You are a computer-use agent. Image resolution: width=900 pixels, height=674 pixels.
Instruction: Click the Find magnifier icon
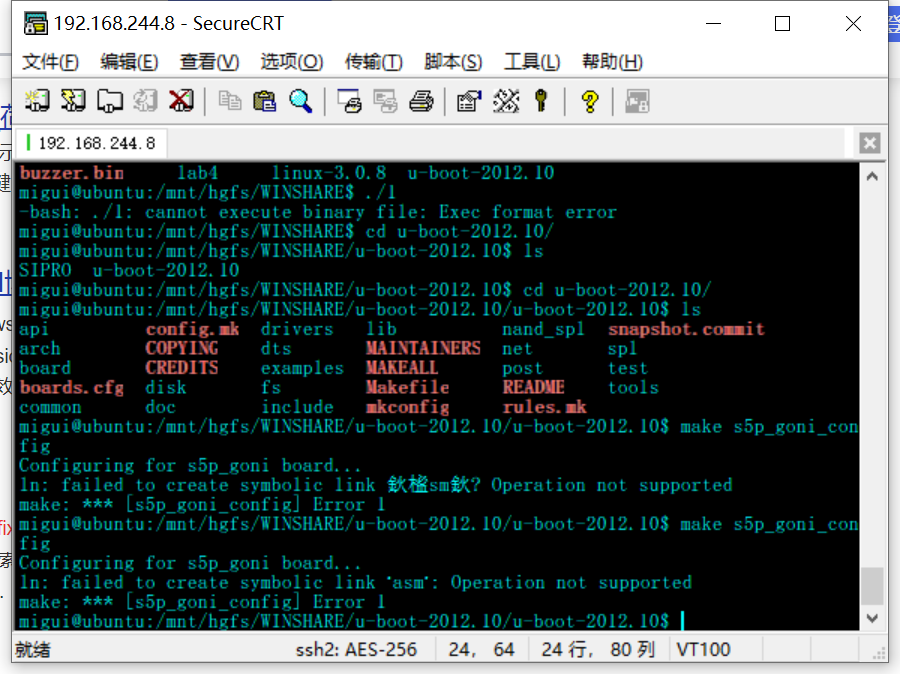pos(301,101)
